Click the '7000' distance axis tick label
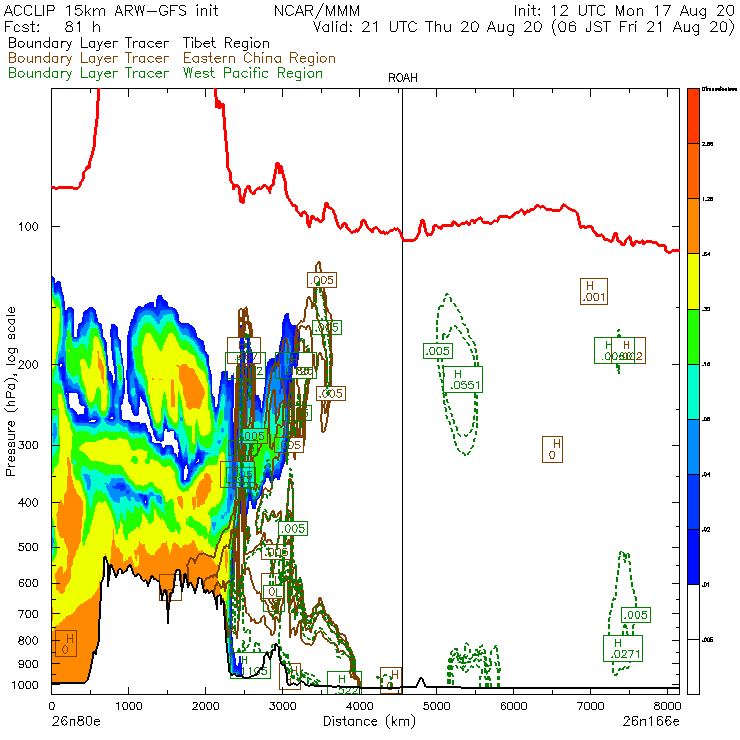This screenshot has width=740, height=740. click(x=590, y=706)
